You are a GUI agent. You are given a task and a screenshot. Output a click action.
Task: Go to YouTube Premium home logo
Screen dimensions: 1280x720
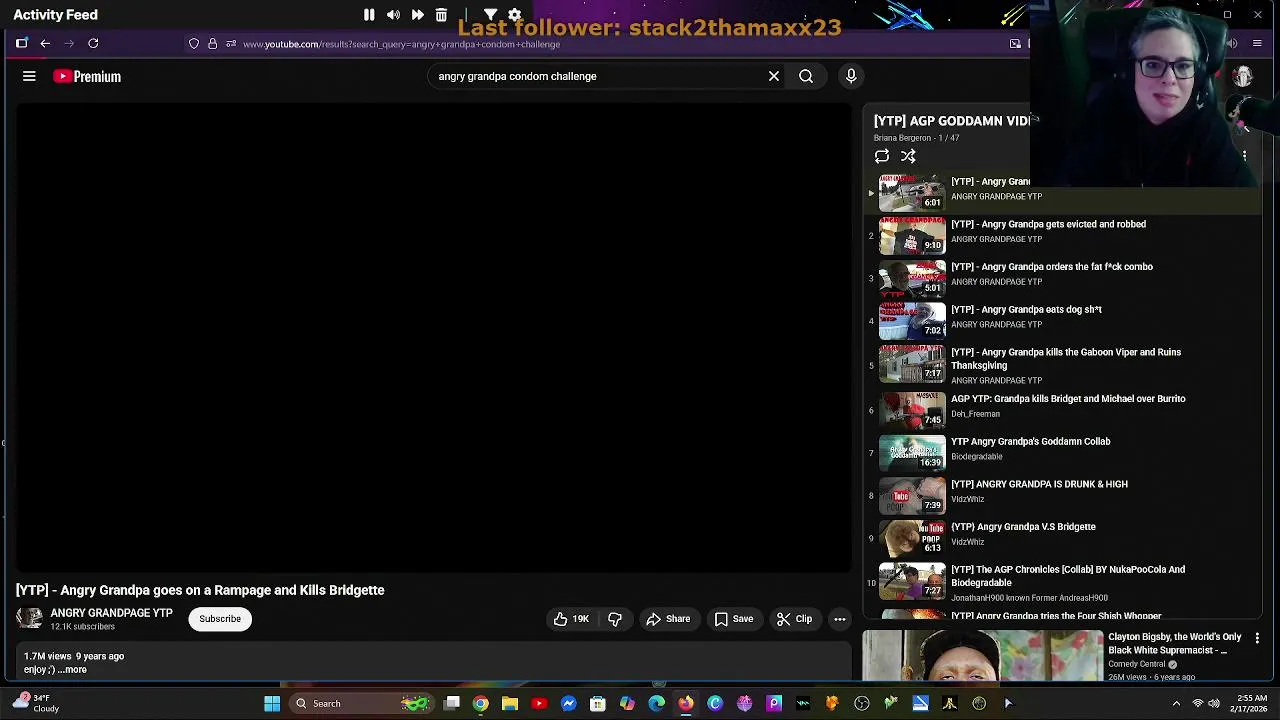87,76
